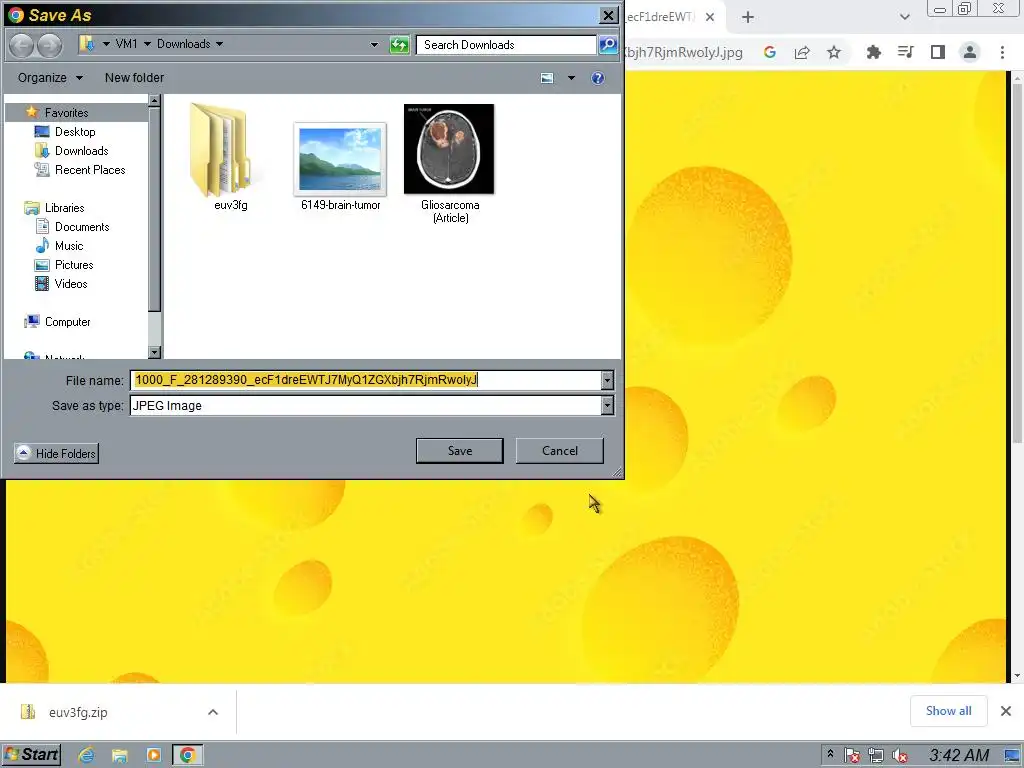Select Libraries in navigation pane
The height and width of the screenshot is (768, 1024).
click(x=64, y=208)
